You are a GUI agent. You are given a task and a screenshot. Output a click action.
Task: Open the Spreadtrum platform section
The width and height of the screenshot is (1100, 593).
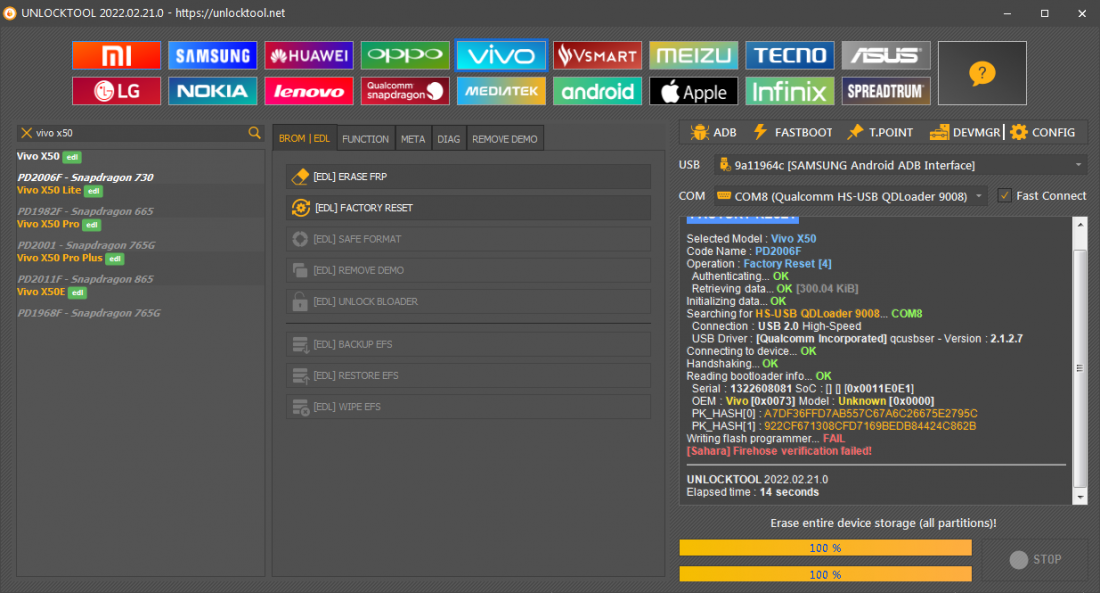(x=885, y=91)
